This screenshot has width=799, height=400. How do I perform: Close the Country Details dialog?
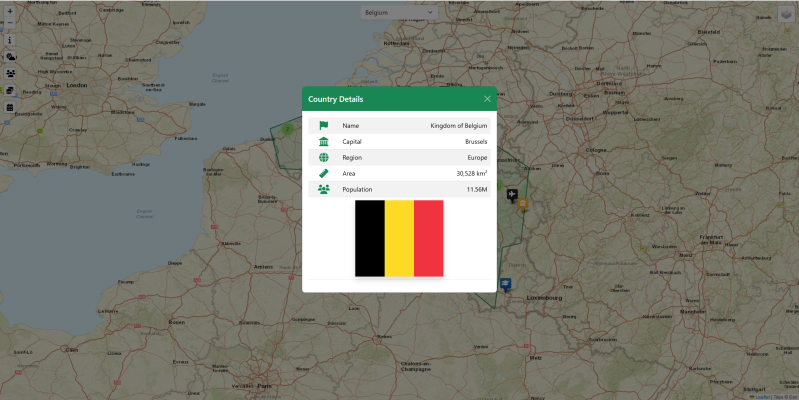(487, 99)
